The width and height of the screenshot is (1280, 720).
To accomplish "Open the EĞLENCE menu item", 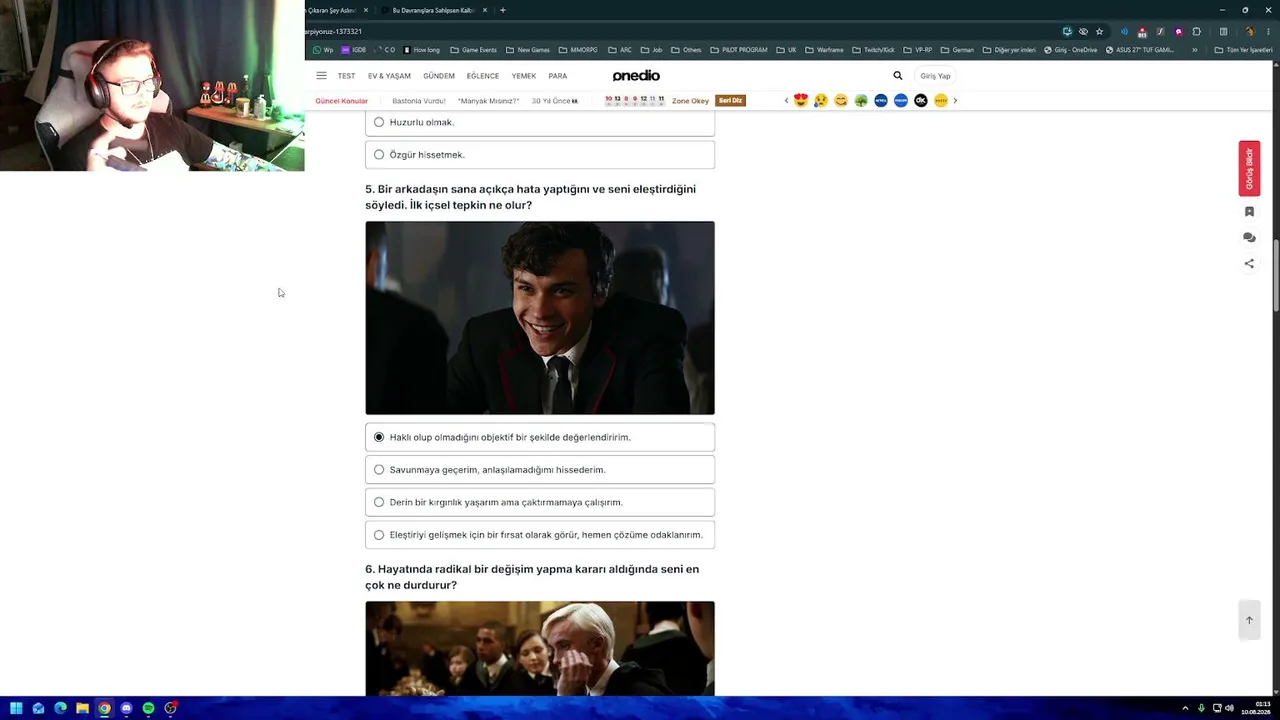I will coord(483,76).
